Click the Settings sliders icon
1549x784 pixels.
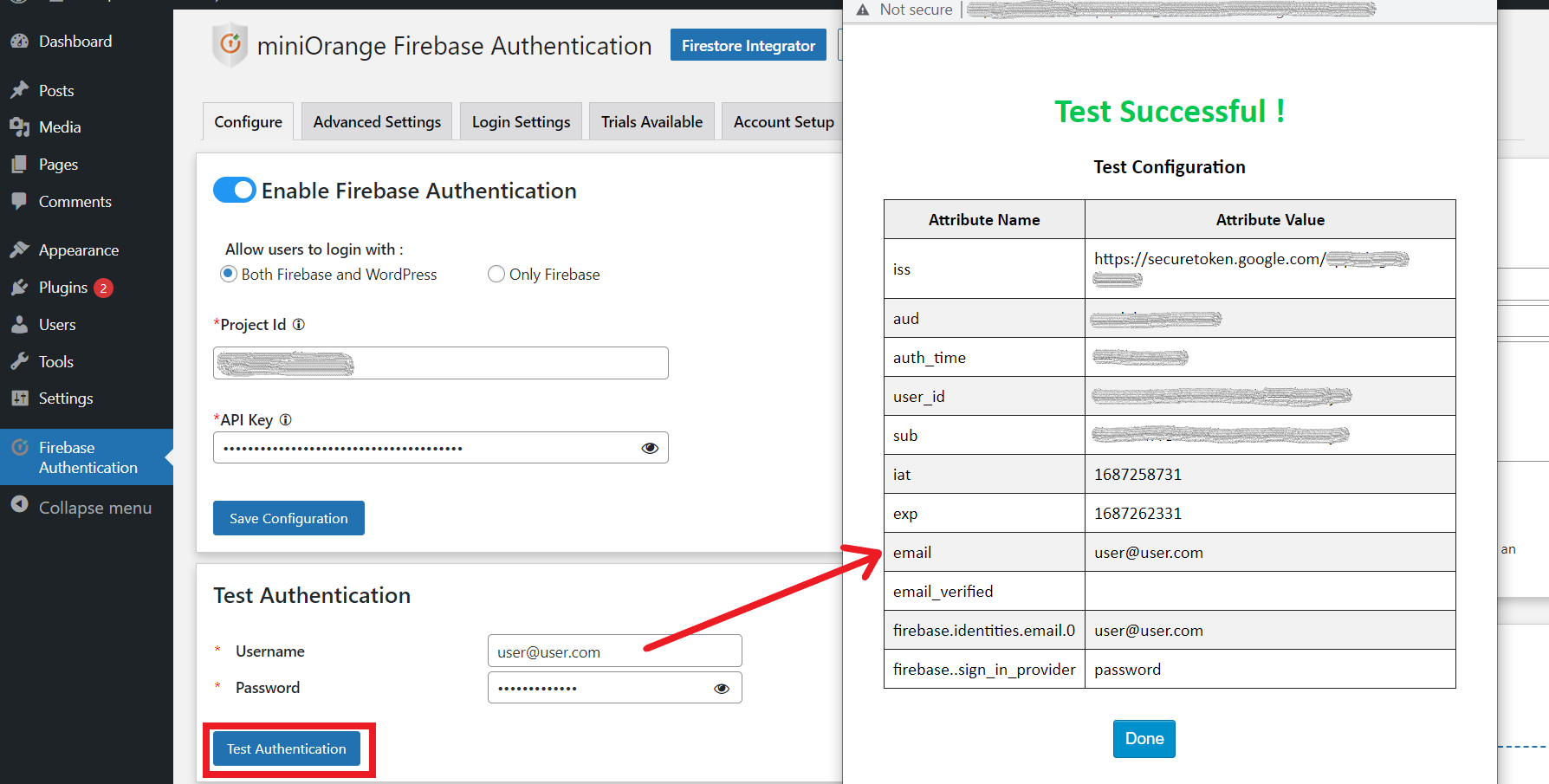click(19, 398)
